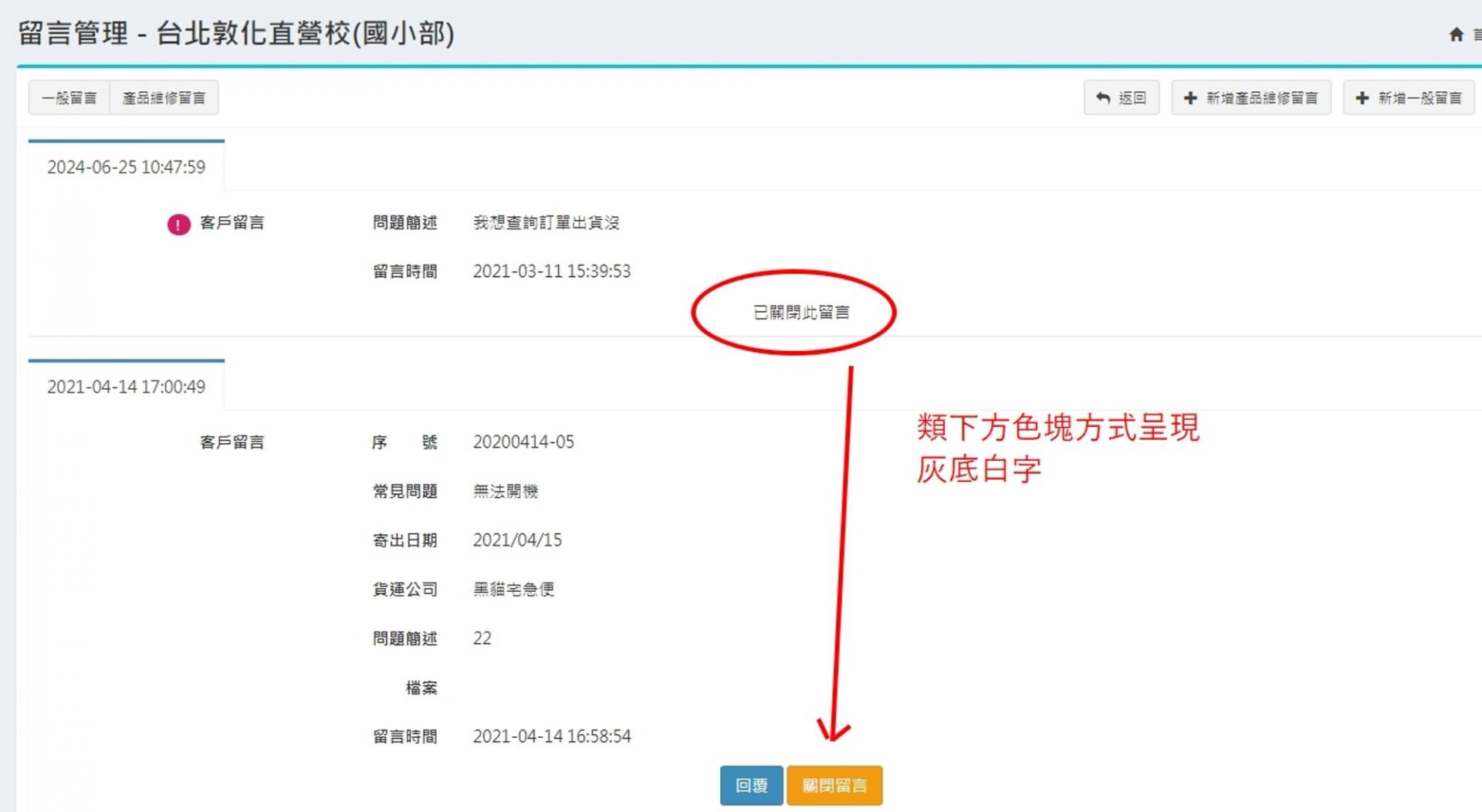This screenshot has width=1482, height=812.
Task: Switch to the 一般留言 tab
Action: (x=69, y=98)
